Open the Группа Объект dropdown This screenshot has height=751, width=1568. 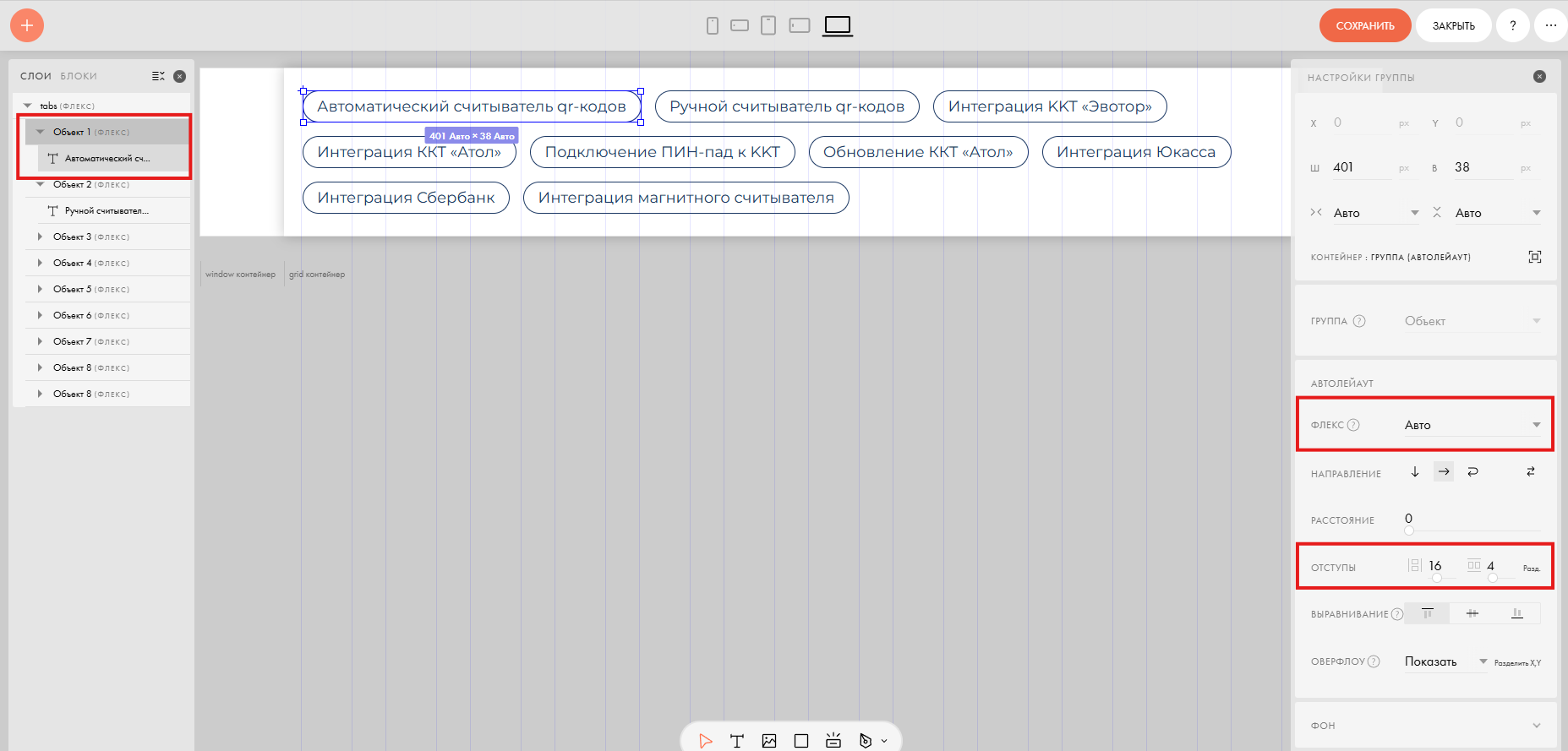coord(1472,321)
